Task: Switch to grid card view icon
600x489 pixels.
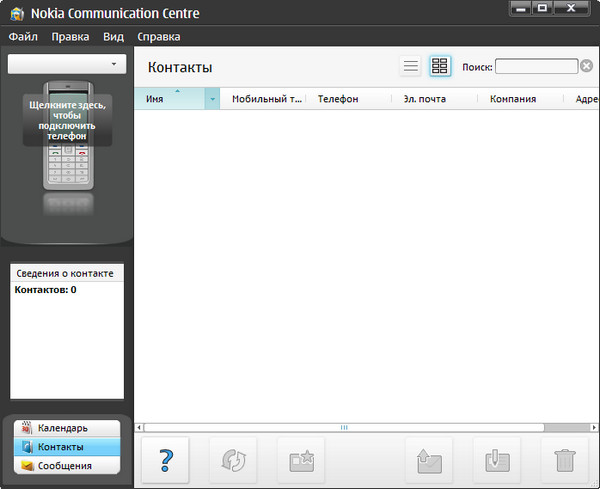Action: pyautogui.click(x=440, y=66)
